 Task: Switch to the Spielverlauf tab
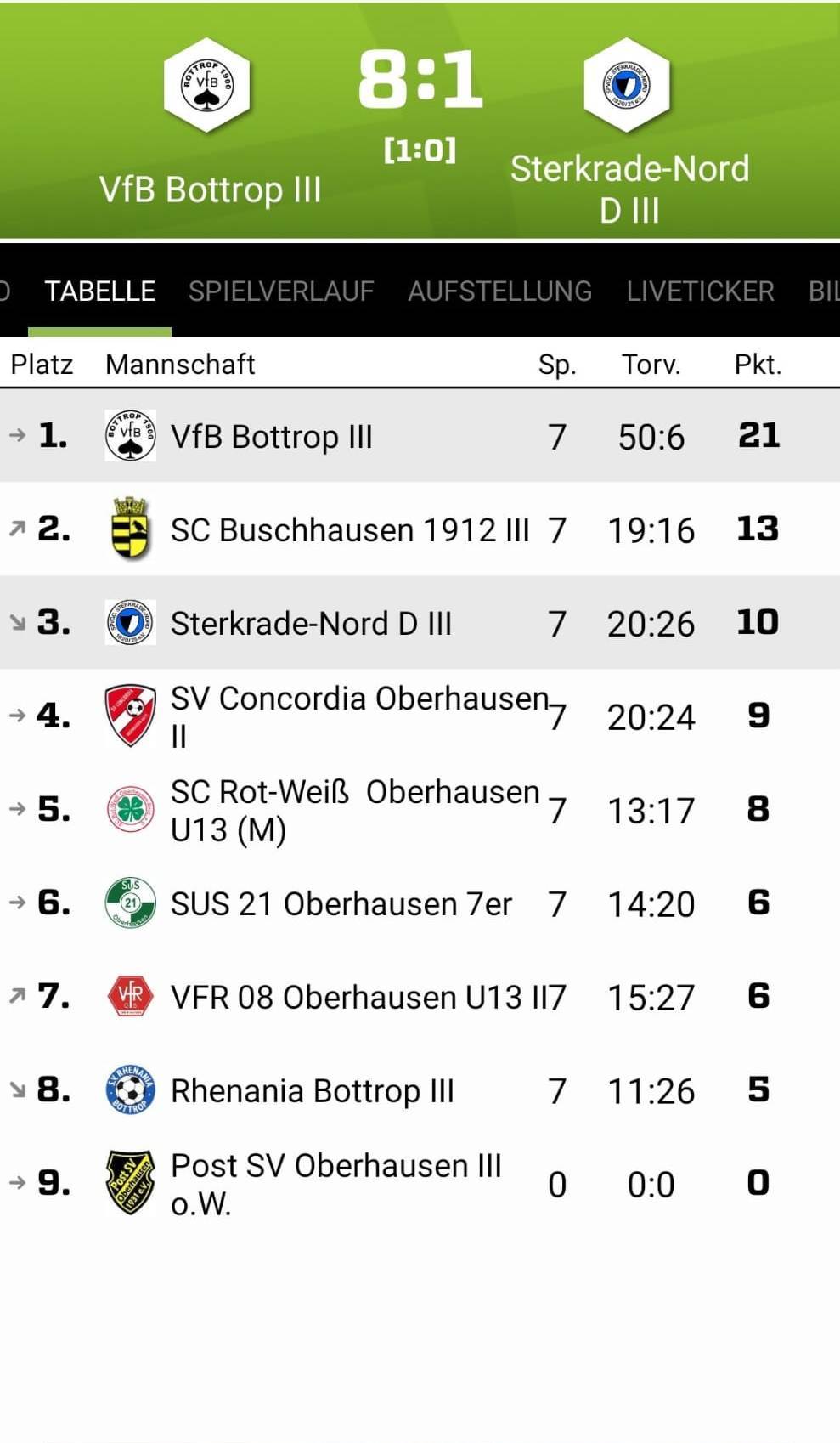[281, 291]
